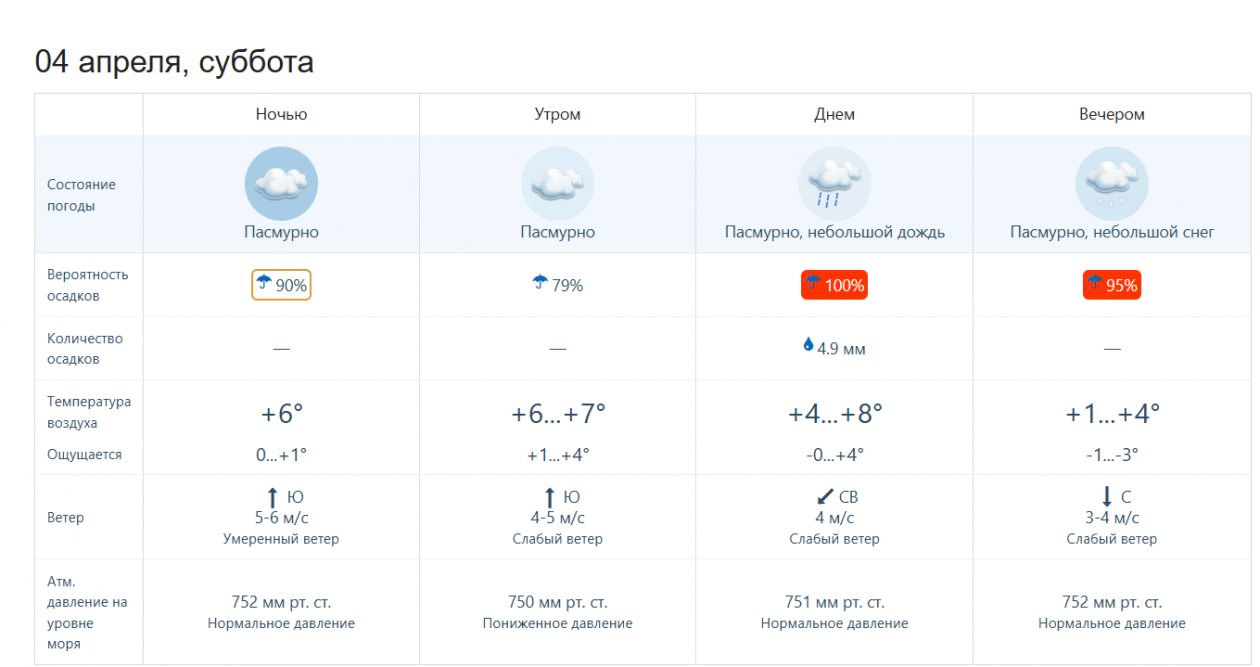Screen dimensions: 1260x667
Task: Click the morning overcast cloud icon
Action: tap(558, 184)
